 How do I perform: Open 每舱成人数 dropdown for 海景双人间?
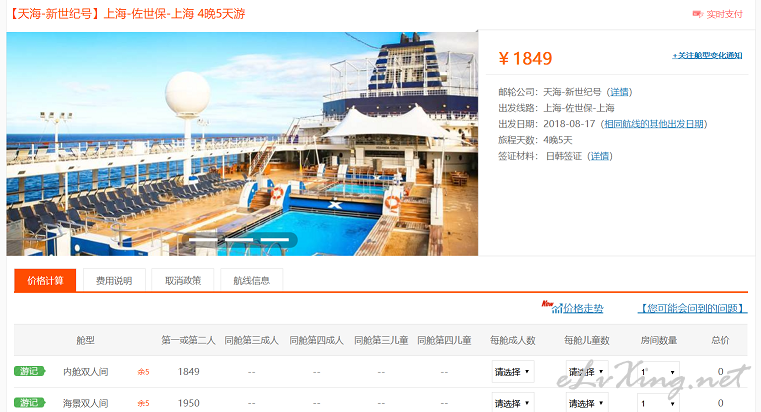[513, 403]
